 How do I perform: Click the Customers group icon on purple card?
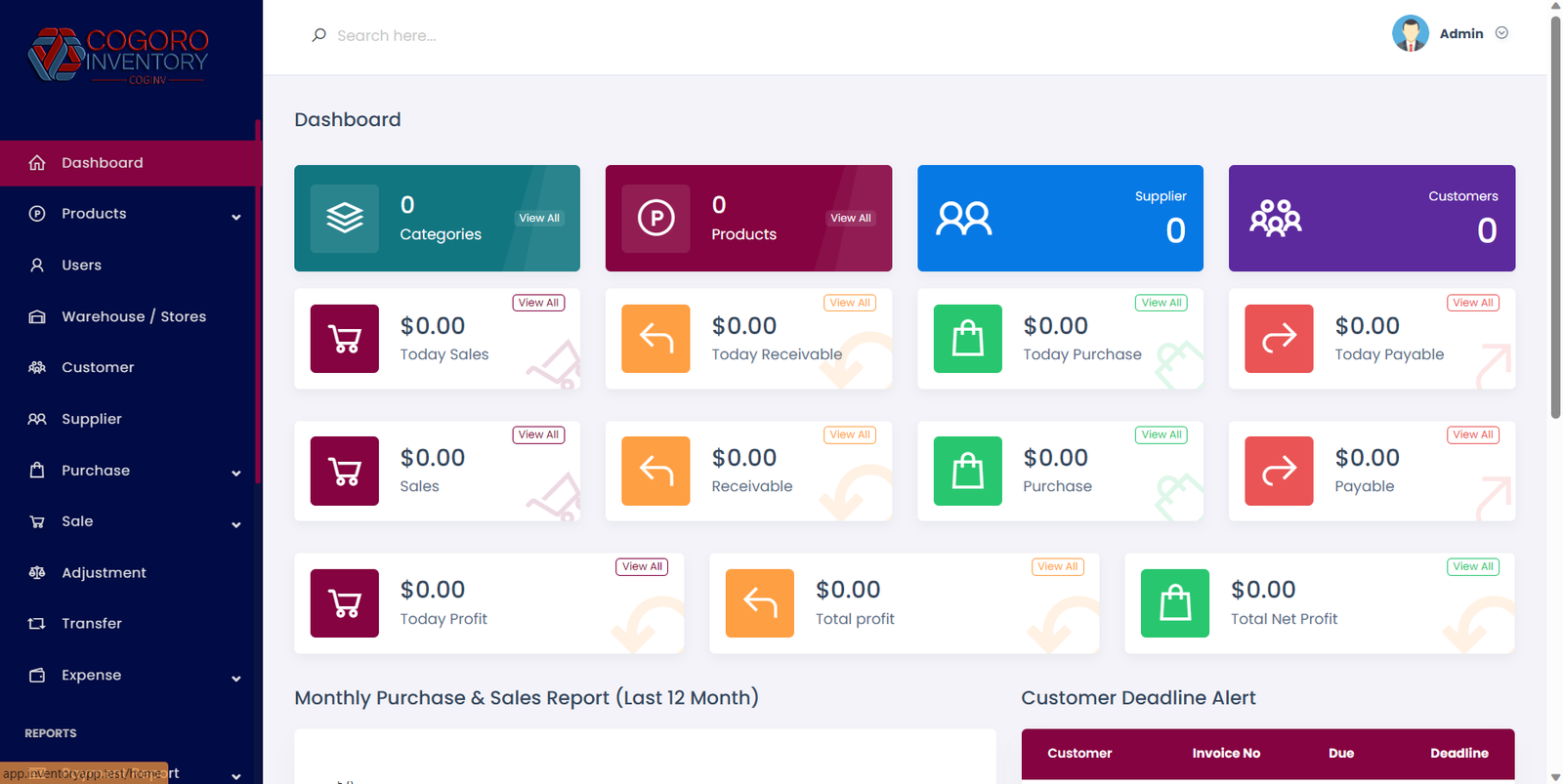point(1275,219)
